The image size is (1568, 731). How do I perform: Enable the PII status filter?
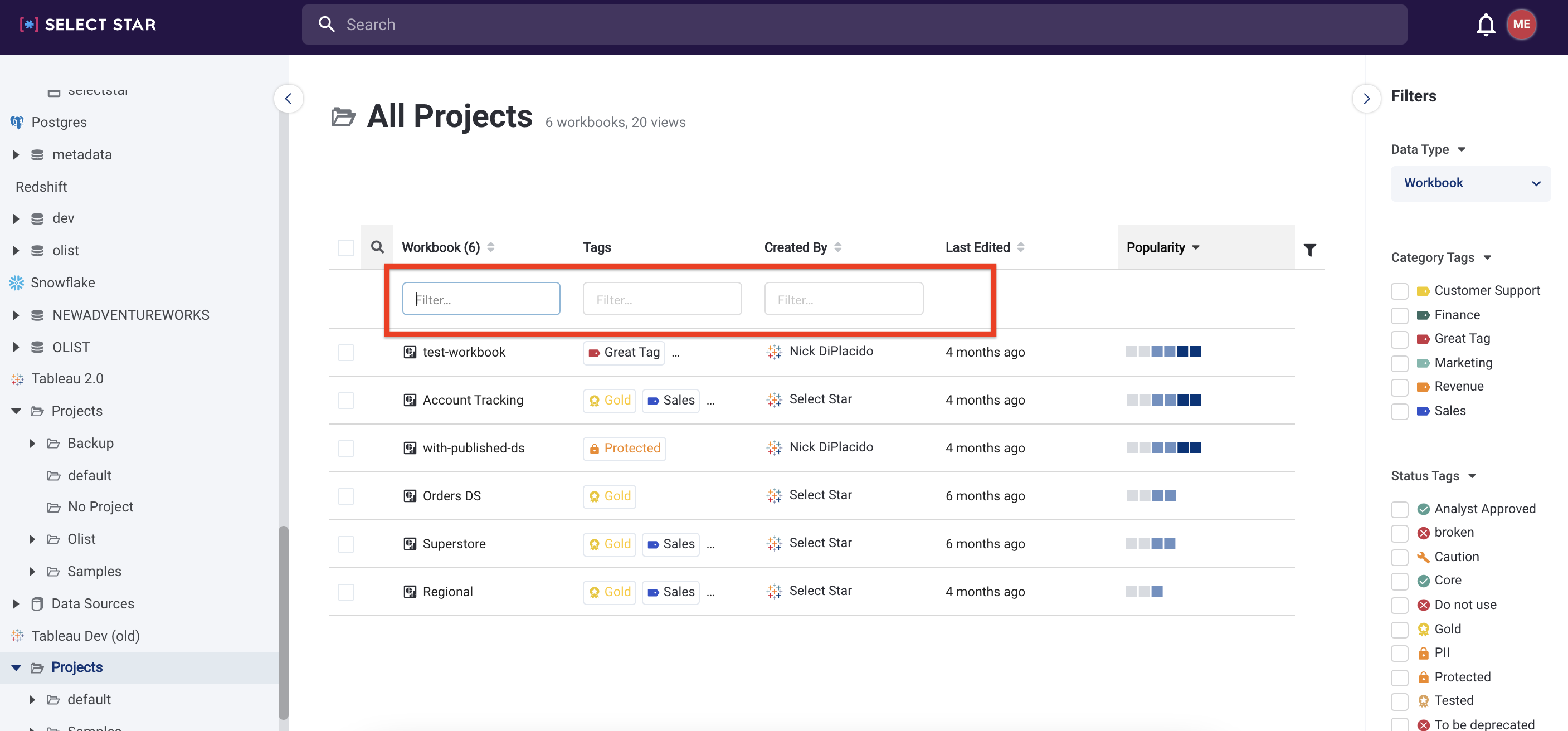coord(1399,652)
